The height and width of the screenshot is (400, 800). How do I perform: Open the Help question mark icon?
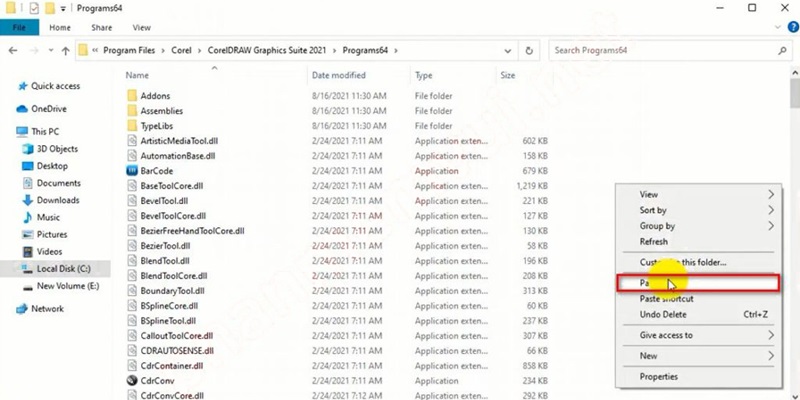coord(793,27)
